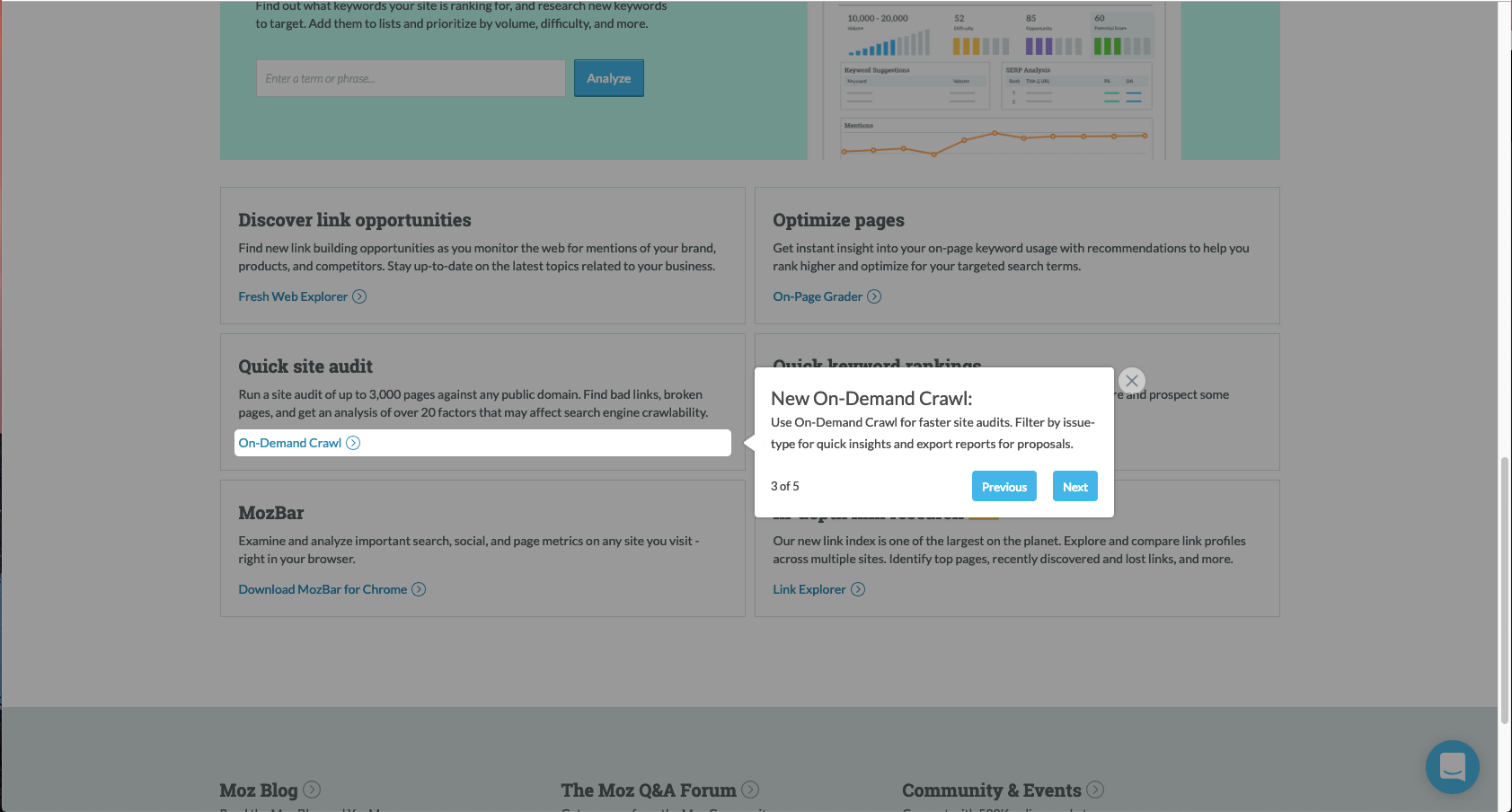
Task: Open the On-Demand Crawl link
Action: [290, 443]
